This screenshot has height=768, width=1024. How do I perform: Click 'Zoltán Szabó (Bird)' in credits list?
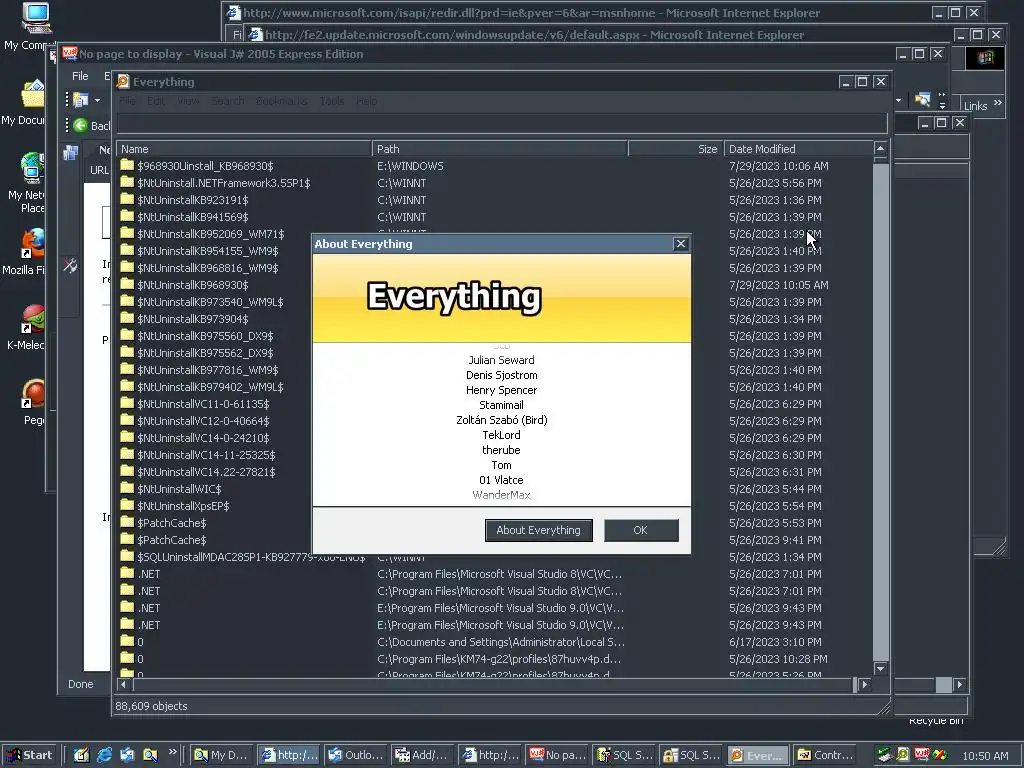502,420
